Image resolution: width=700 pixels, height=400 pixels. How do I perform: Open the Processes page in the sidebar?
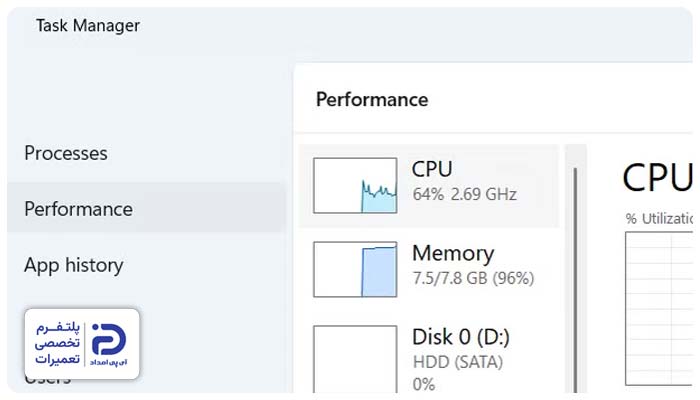pyautogui.click(x=66, y=153)
